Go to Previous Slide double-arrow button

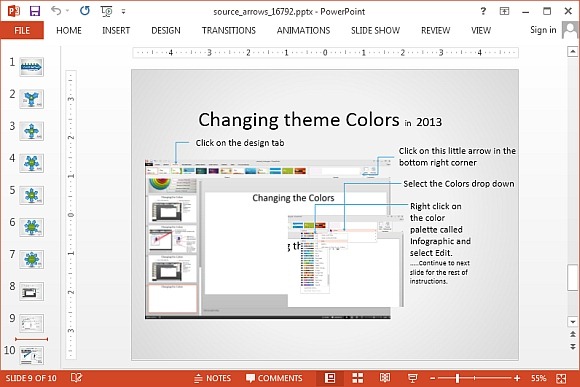pos(573,334)
